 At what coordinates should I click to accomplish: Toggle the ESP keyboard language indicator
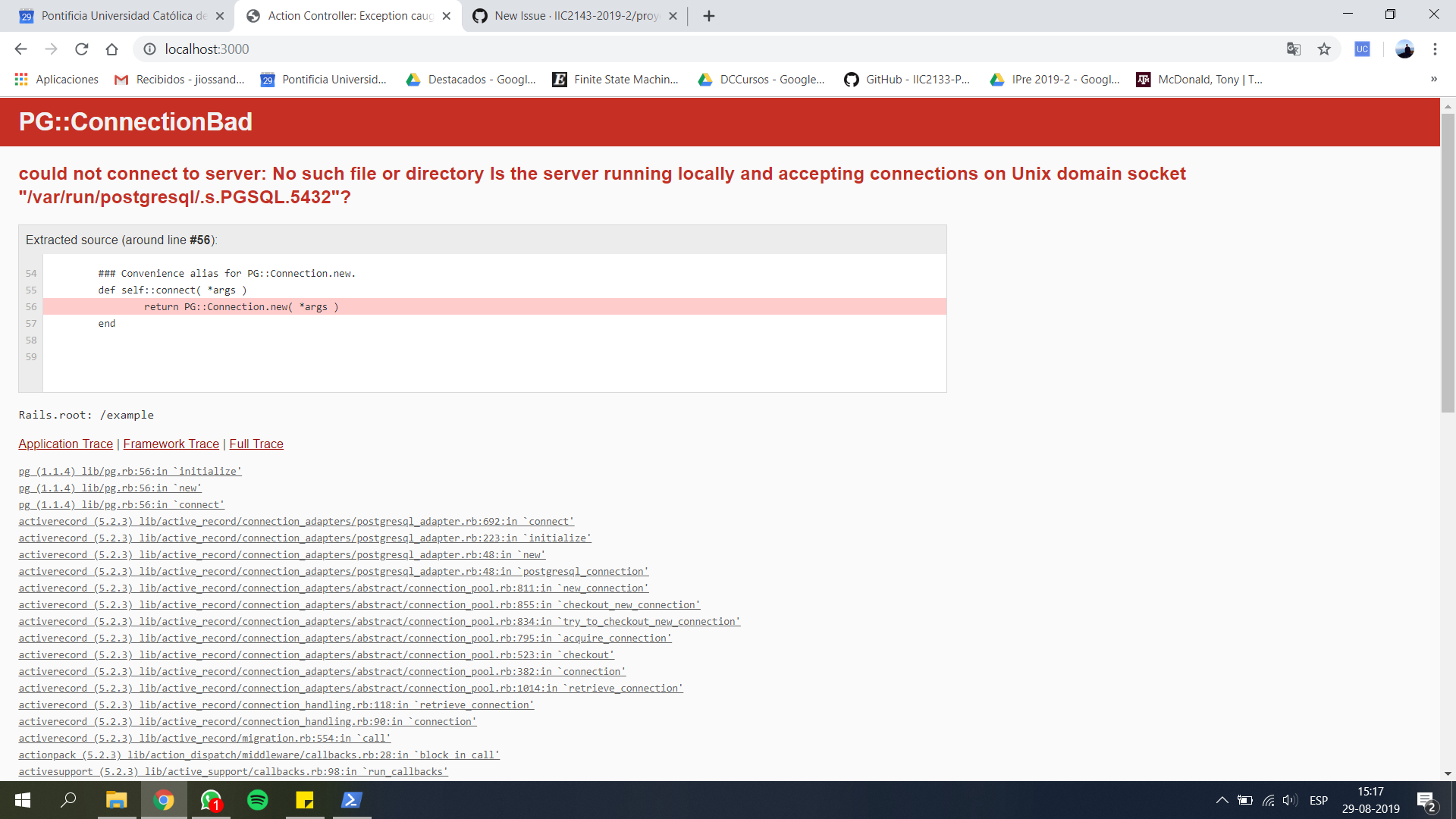(x=1319, y=800)
